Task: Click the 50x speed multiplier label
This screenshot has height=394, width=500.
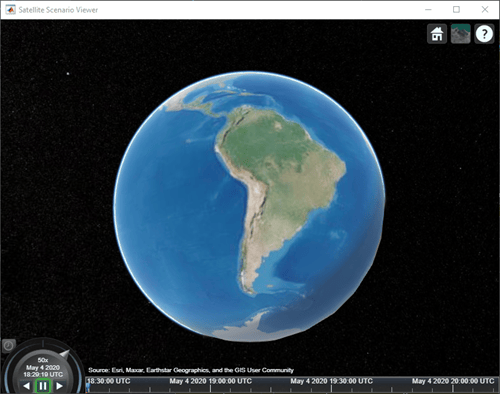Action: click(43, 360)
